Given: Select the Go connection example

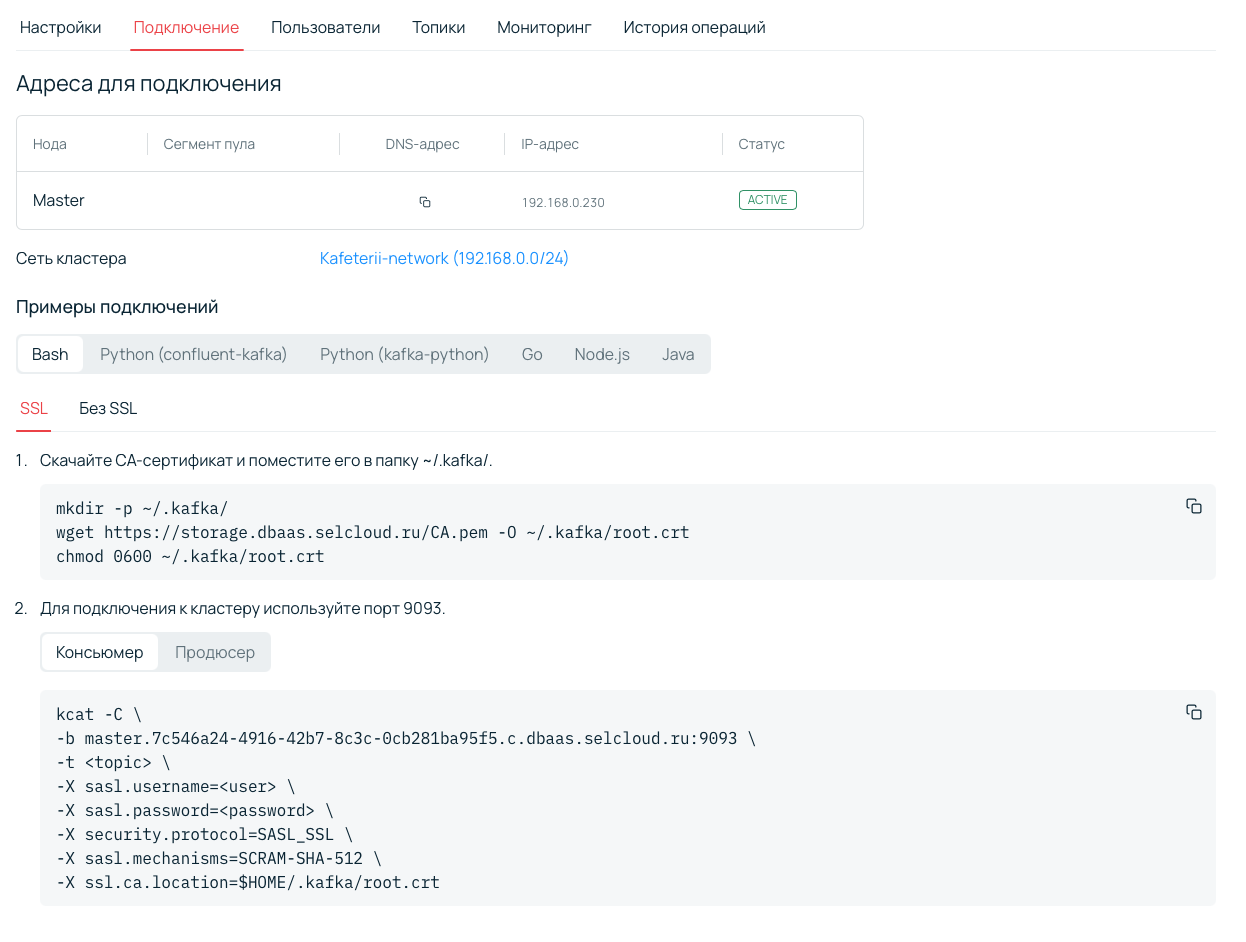Looking at the screenshot, I should coord(532,353).
